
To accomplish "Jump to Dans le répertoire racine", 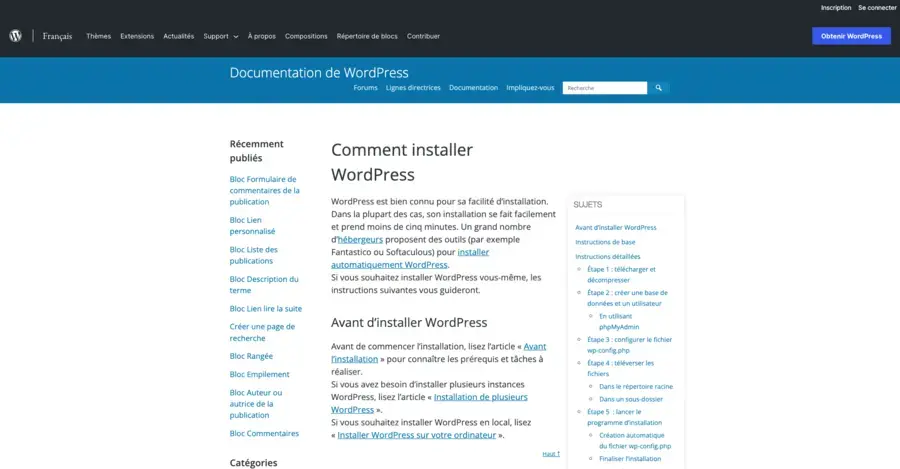I will pos(636,386).
